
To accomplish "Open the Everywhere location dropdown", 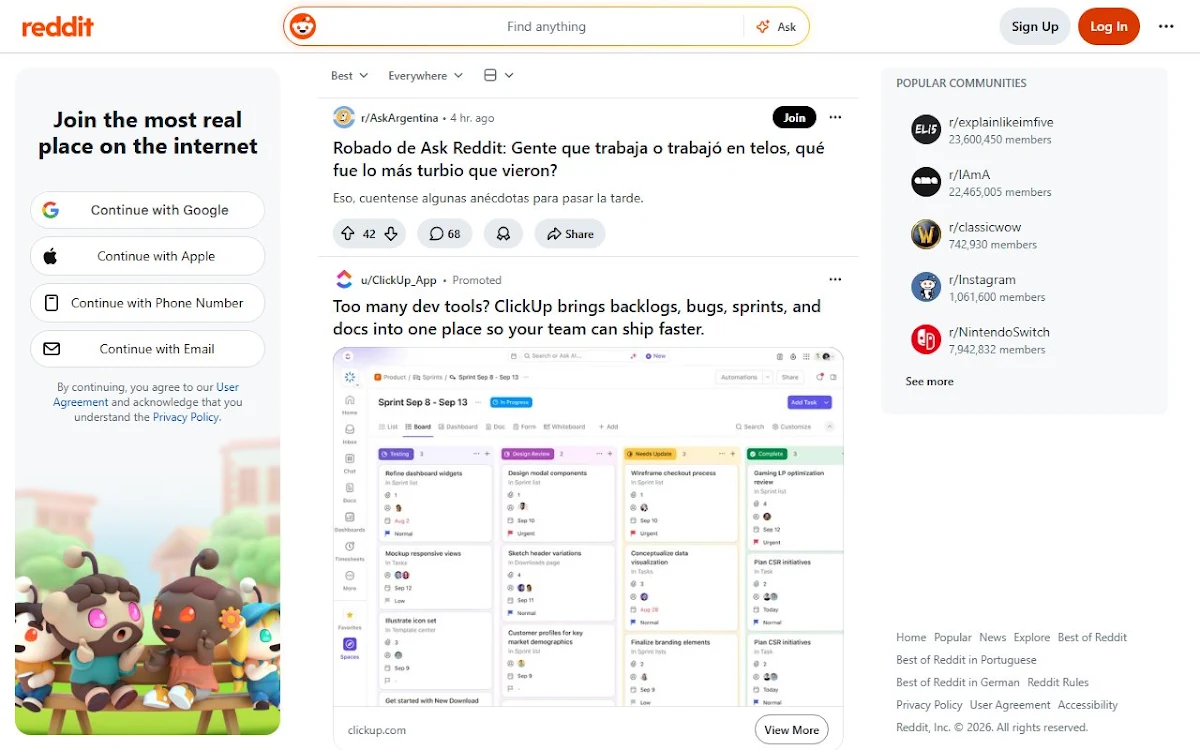I will (426, 75).
